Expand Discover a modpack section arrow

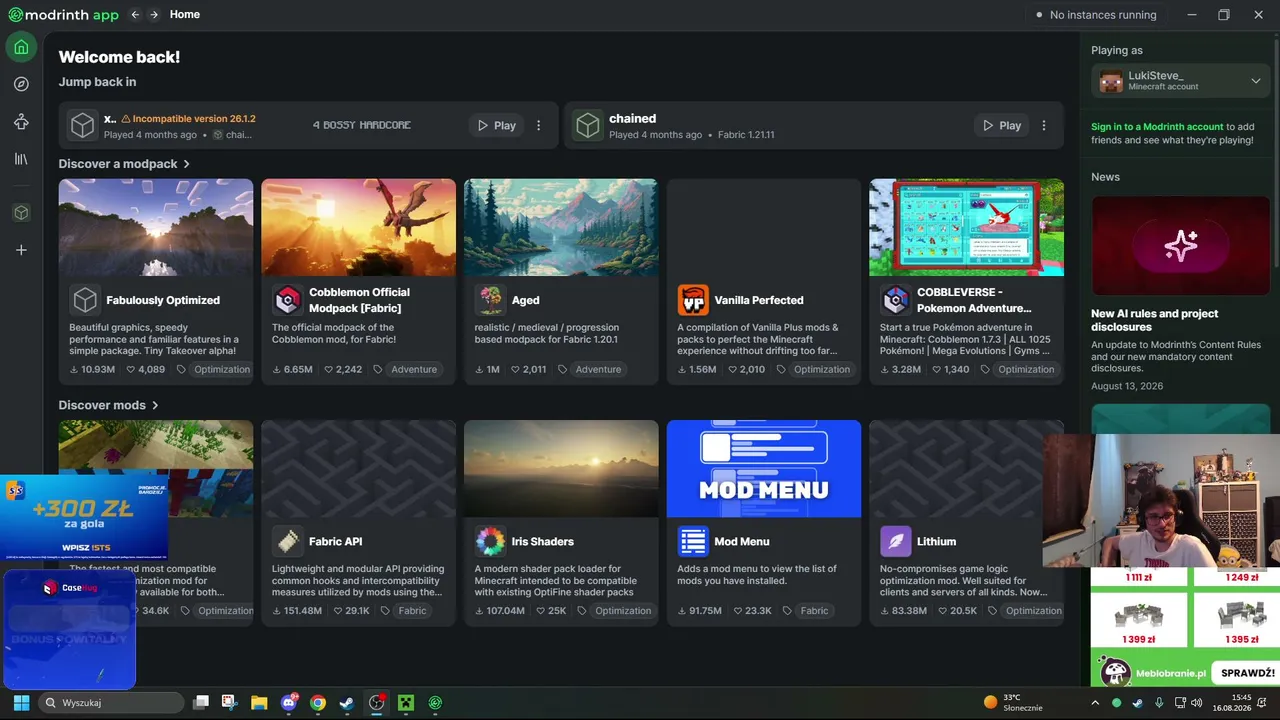186,164
